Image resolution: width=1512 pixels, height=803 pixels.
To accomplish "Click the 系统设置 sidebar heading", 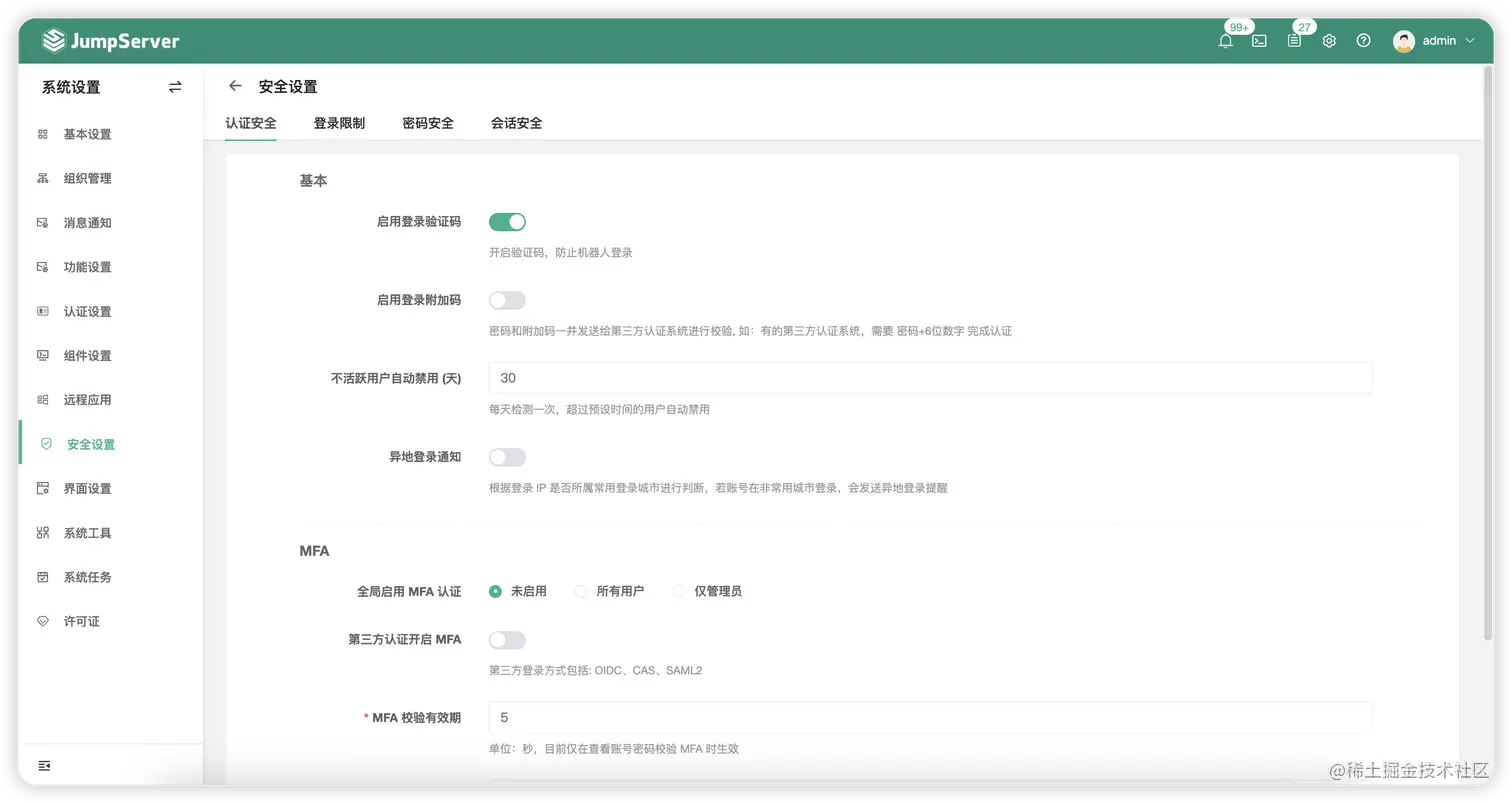I will point(71,88).
